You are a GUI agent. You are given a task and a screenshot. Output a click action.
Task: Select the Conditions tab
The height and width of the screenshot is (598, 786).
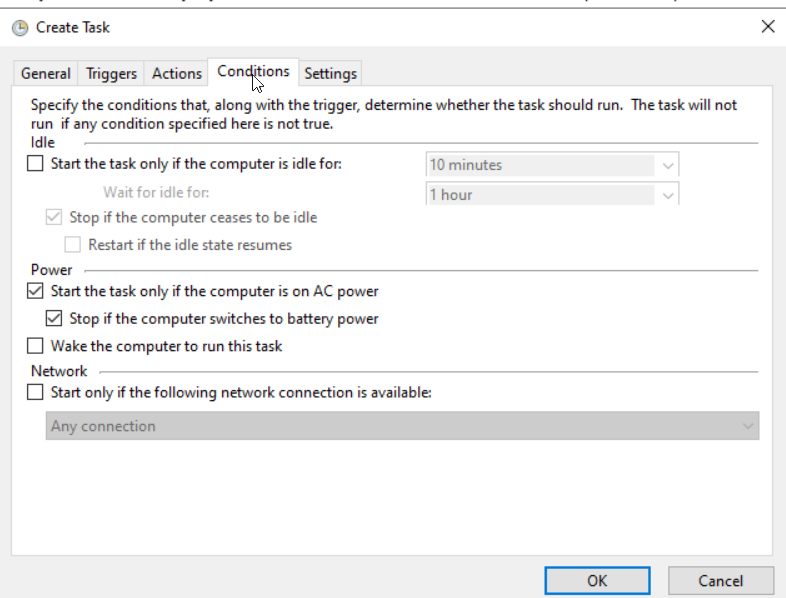pyautogui.click(x=253, y=72)
